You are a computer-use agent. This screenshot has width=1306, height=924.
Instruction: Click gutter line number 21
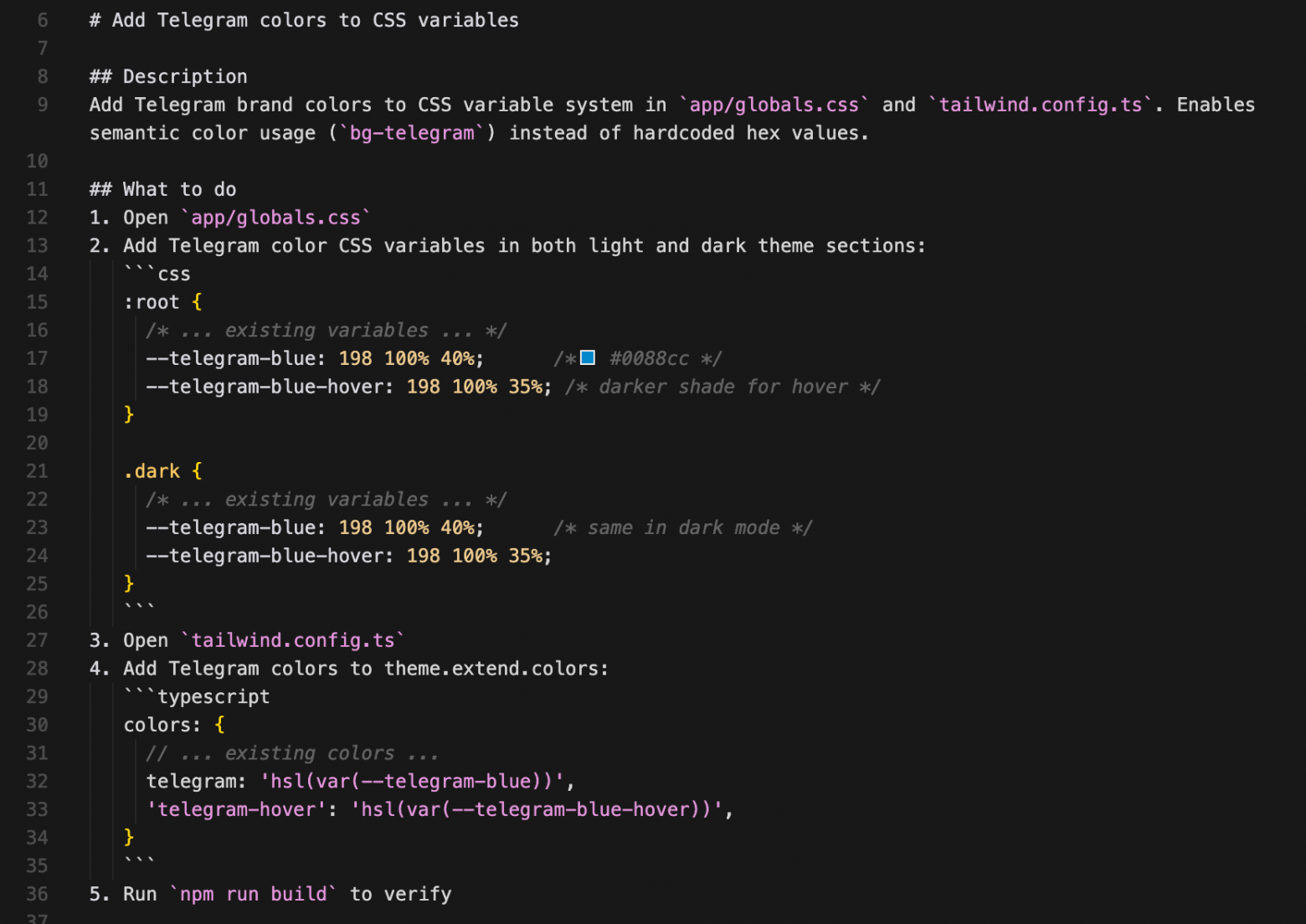point(37,471)
